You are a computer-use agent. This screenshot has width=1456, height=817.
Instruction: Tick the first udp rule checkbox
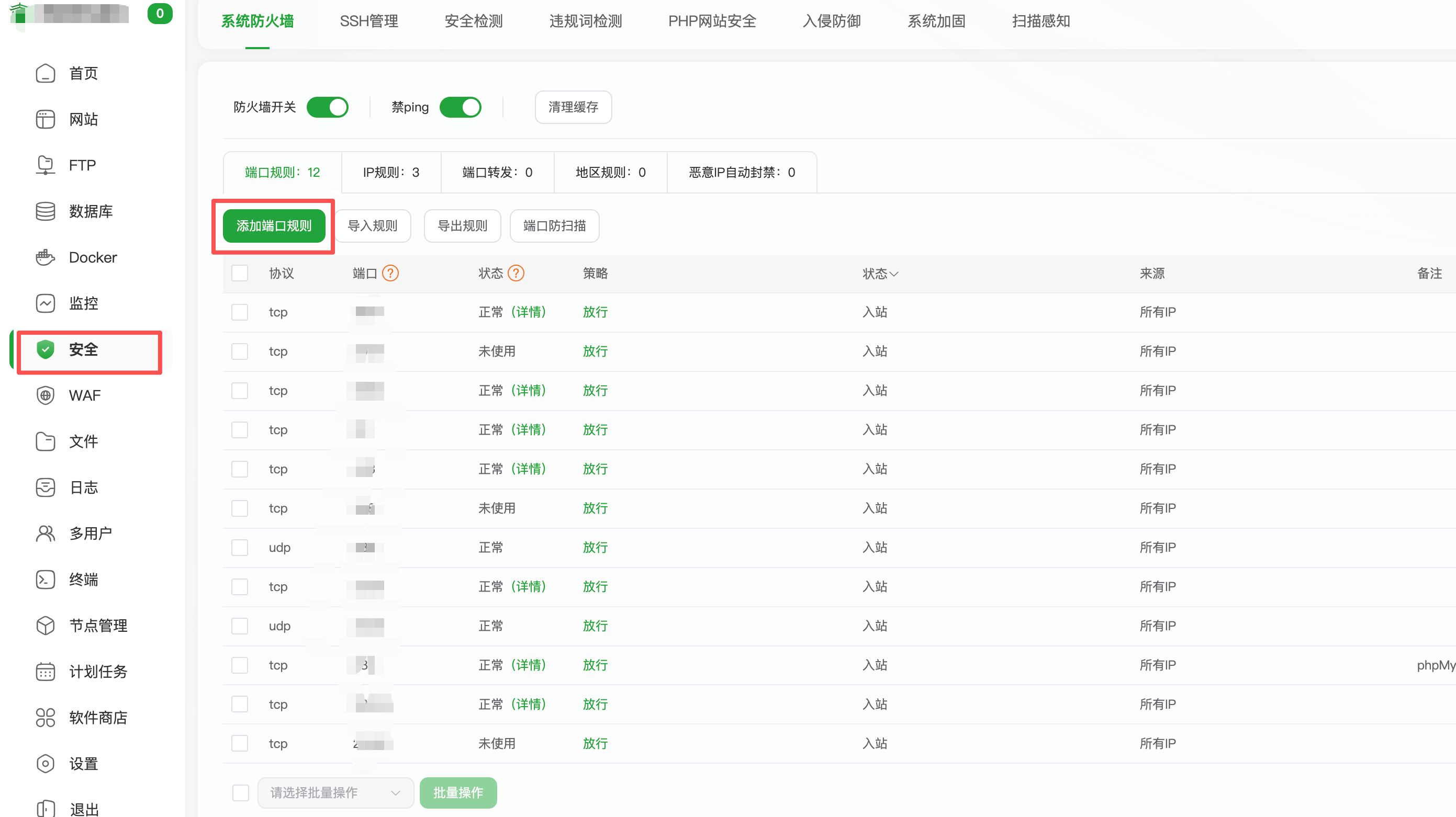click(x=240, y=548)
